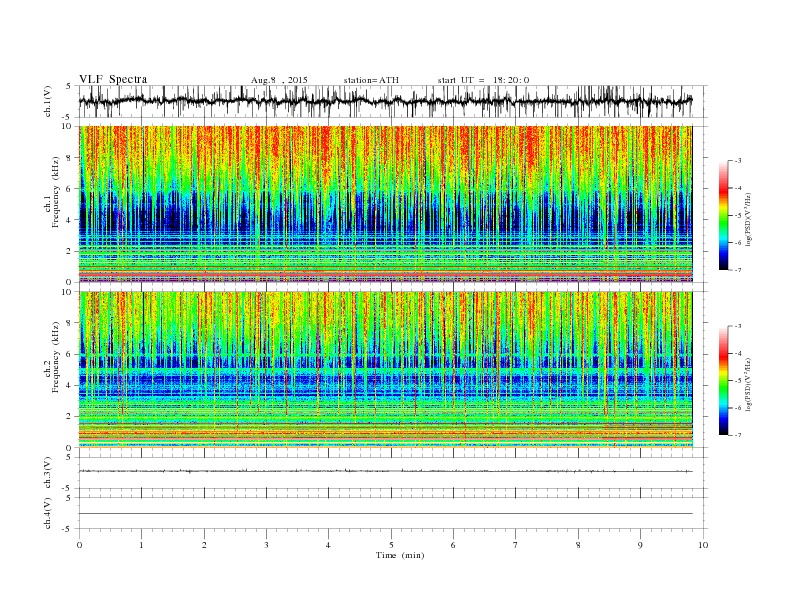Click the "4" kHz tick of ch.2 spectrogram
Image resolution: width=792 pixels, height=612 pixels.
click(x=70, y=385)
